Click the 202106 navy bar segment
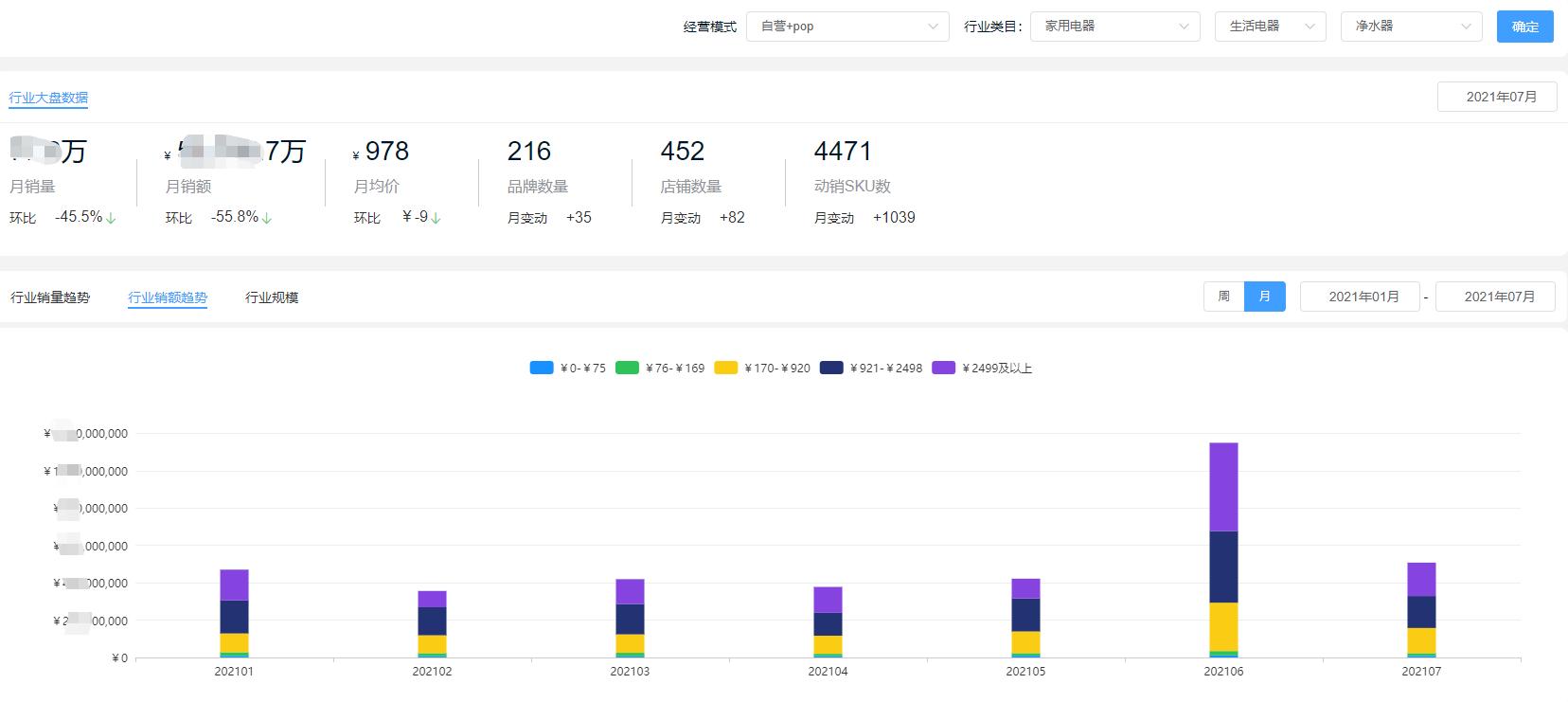This screenshot has width=1568, height=702. pos(1223,567)
